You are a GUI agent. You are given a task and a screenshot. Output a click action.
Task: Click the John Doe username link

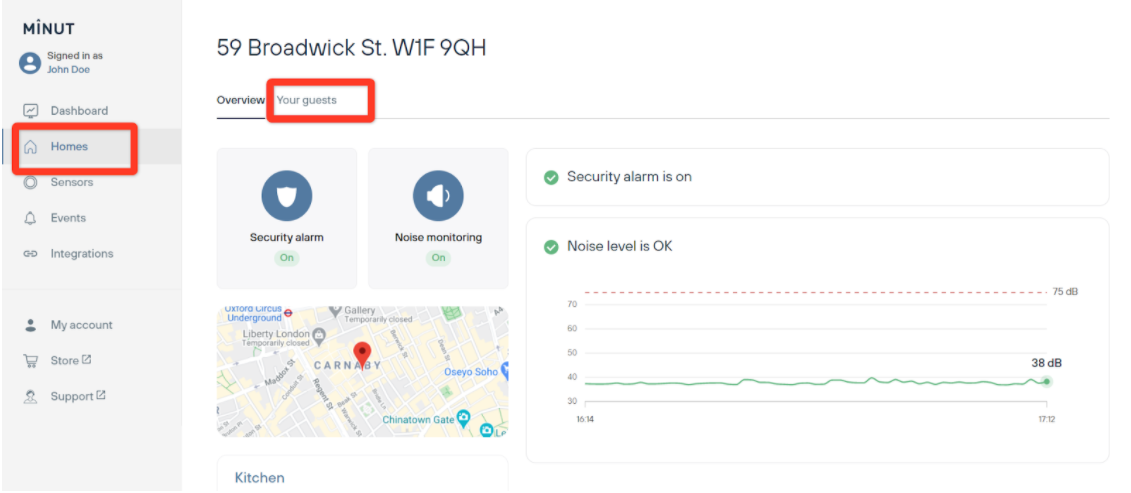click(x=68, y=70)
